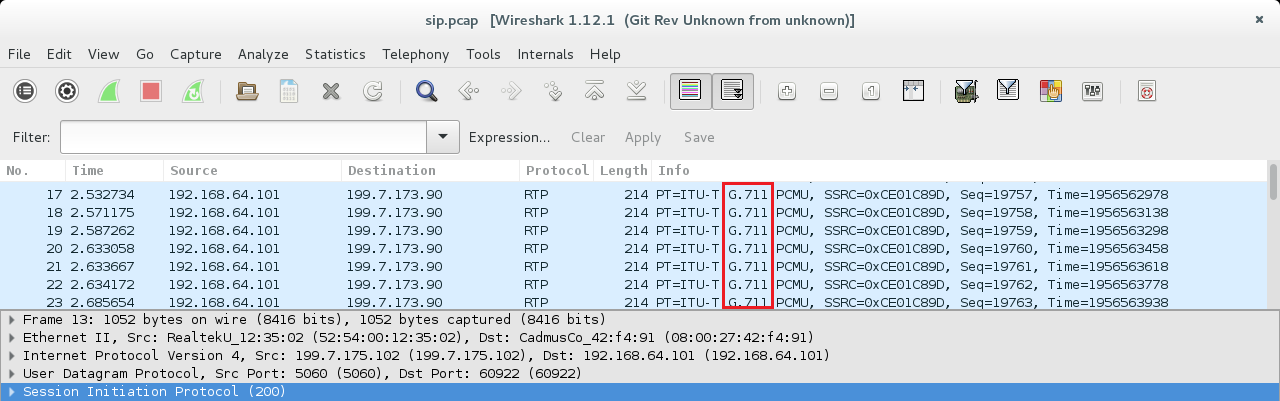Sort by the Length column header
Viewport: 1280px width, 401px height.
pos(623,171)
